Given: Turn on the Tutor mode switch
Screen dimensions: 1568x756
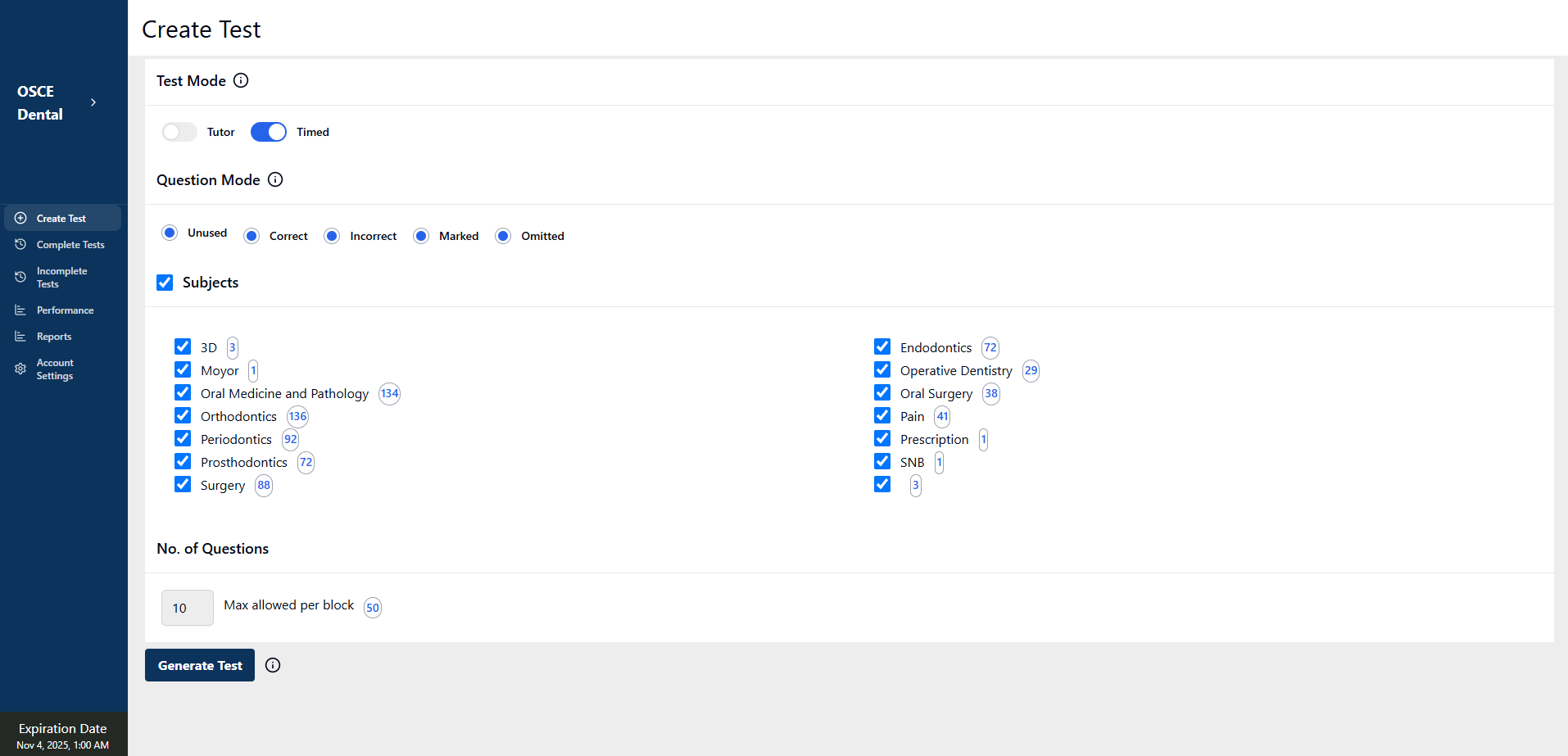Looking at the screenshot, I should click(x=179, y=132).
